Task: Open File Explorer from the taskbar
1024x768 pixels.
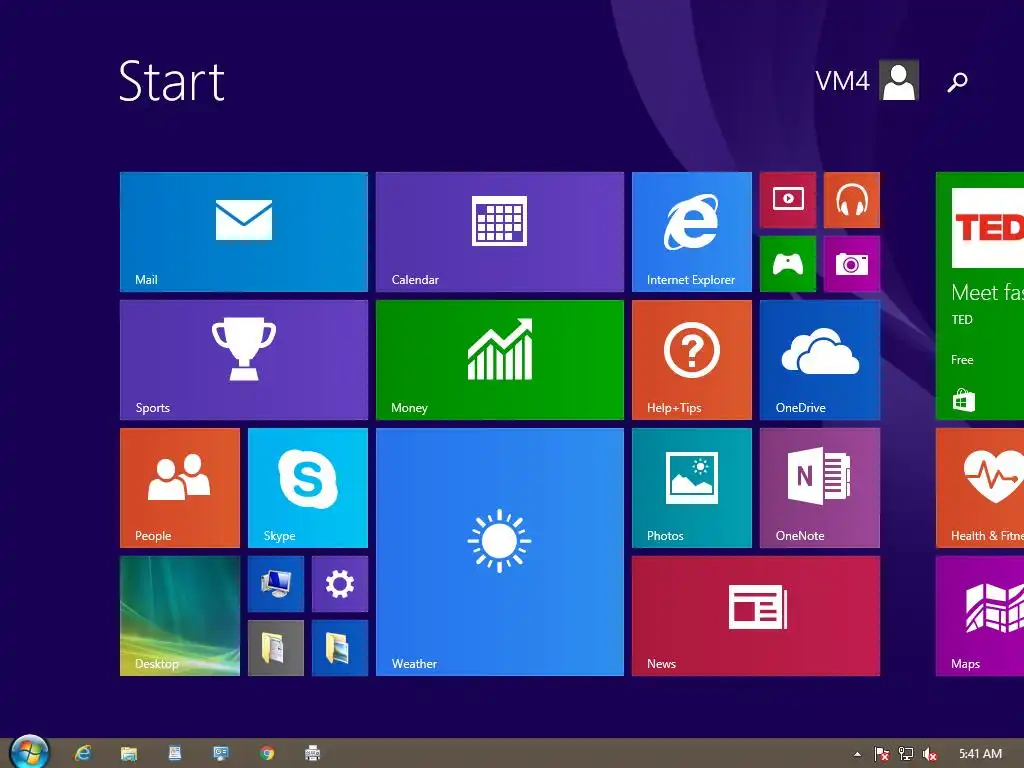Action: (129, 753)
